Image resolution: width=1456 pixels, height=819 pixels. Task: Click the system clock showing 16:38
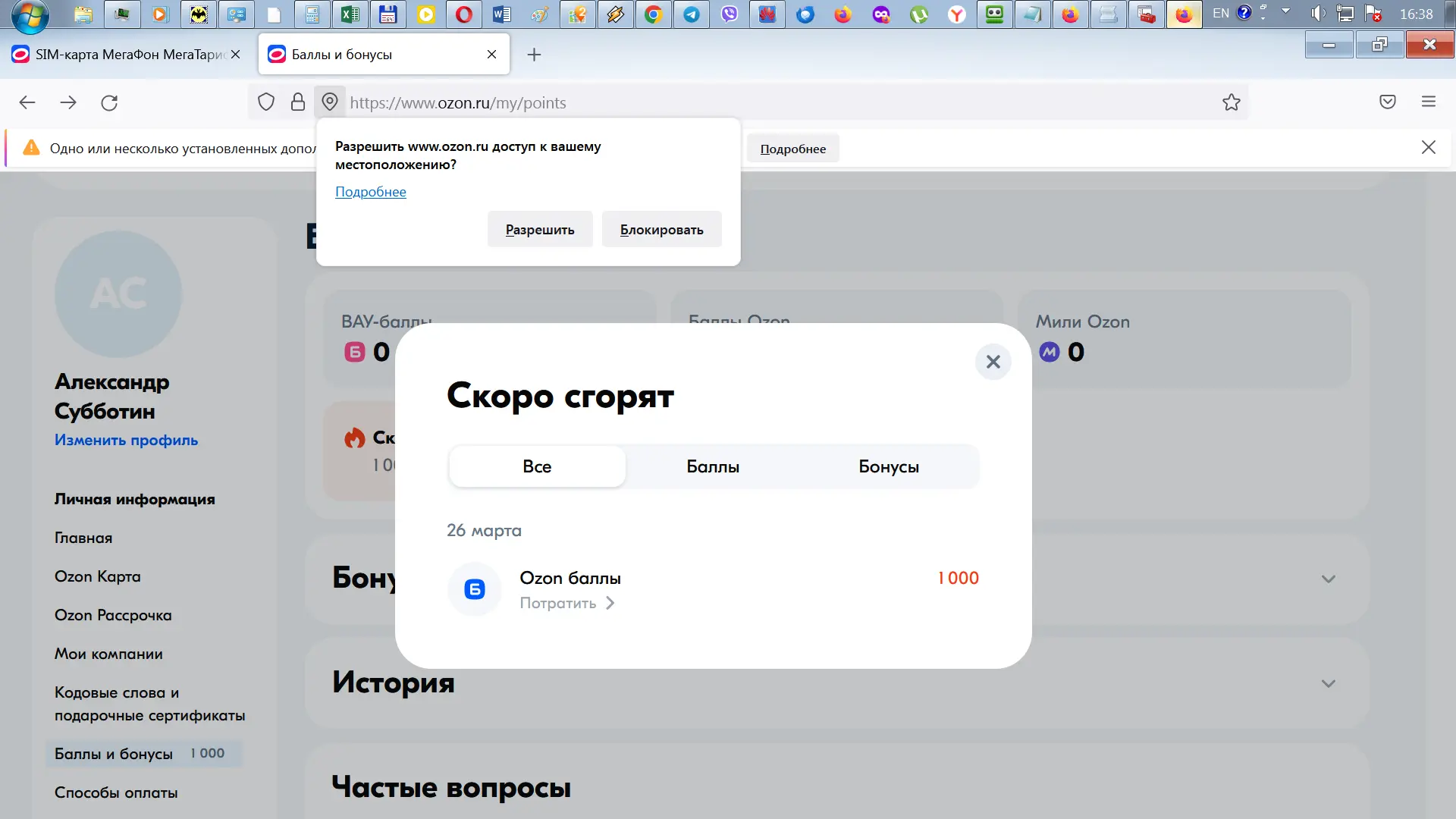pos(1416,14)
